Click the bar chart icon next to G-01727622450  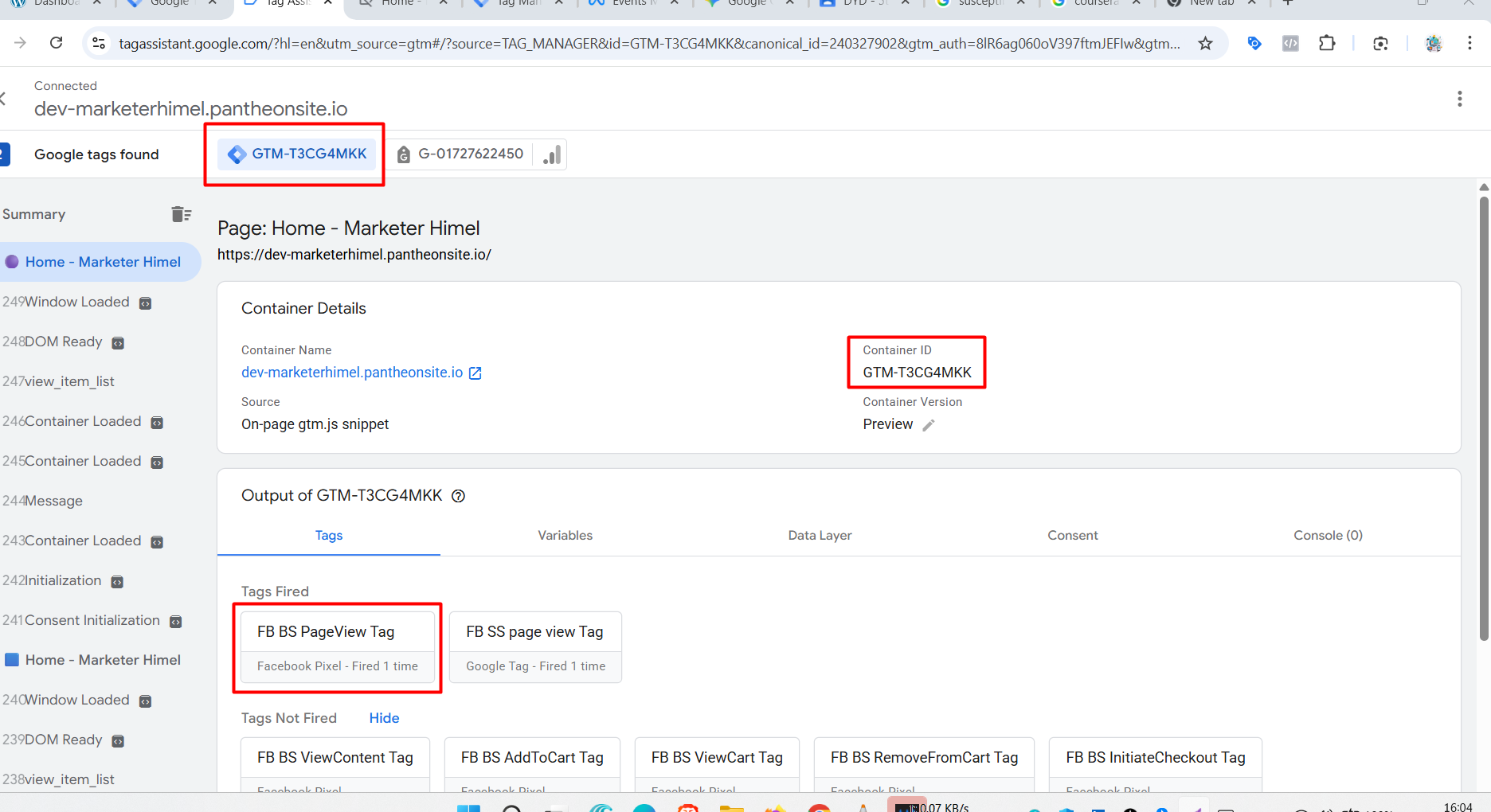pos(550,154)
